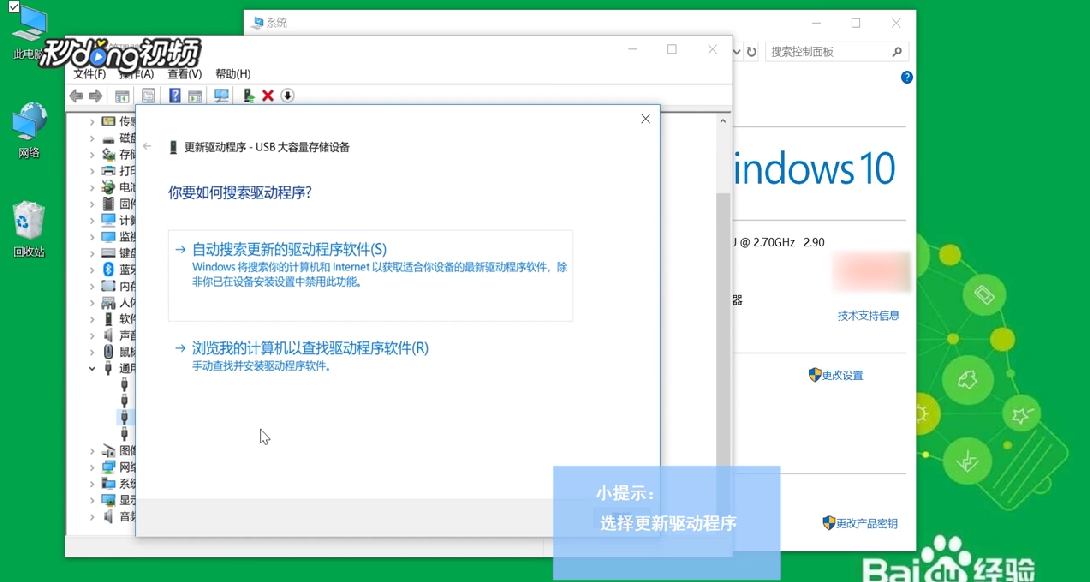Select the last USB device entry under 通用
Screen dimensions: 1090x582
(x=124, y=433)
